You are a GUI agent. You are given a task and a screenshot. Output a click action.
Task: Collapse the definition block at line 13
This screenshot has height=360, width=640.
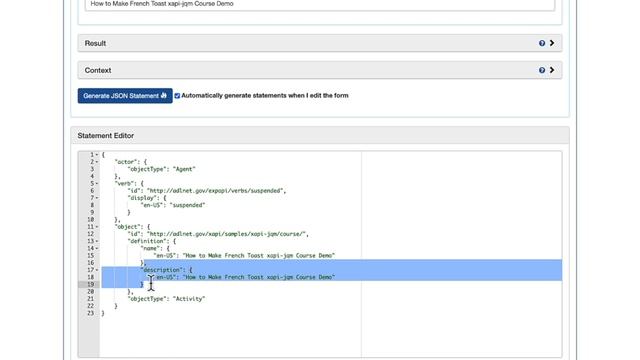pos(97,241)
